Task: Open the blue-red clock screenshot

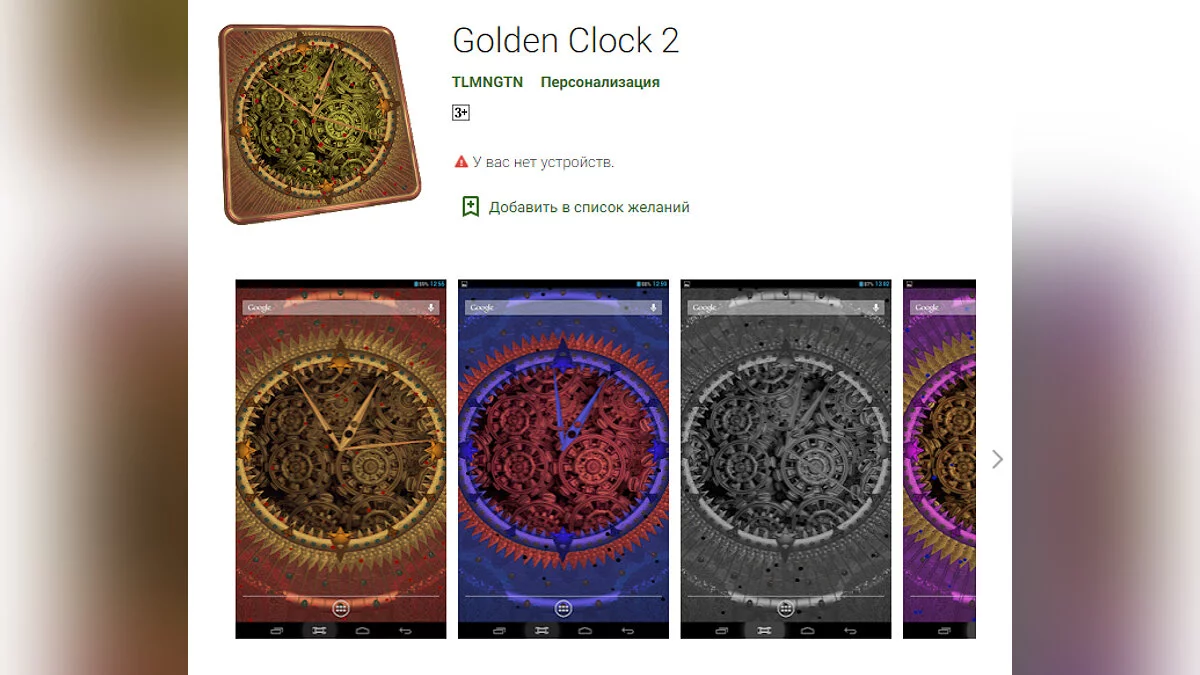Action: pos(563,459)
